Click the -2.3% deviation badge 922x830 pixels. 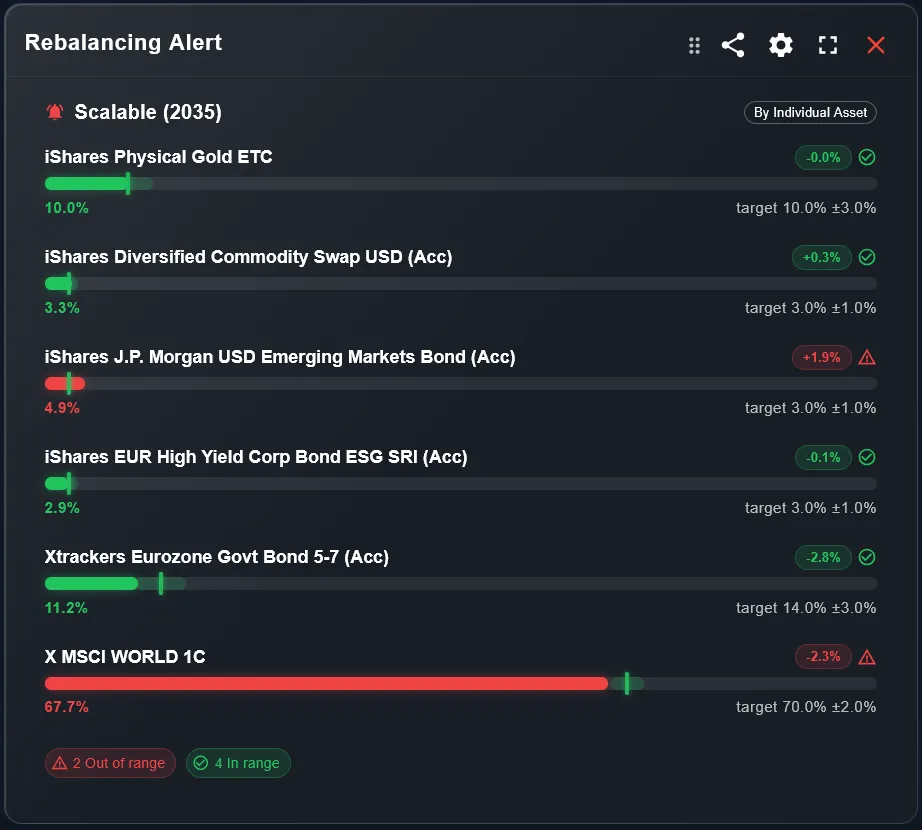822,657
